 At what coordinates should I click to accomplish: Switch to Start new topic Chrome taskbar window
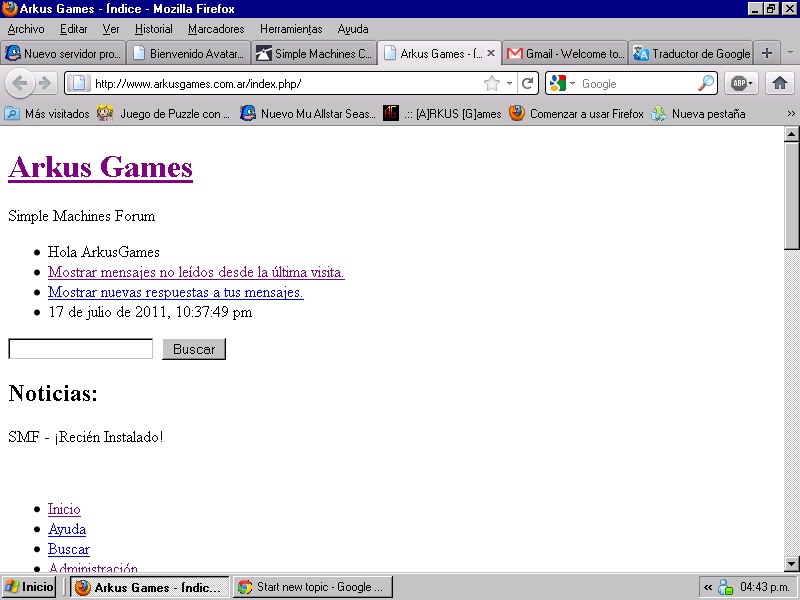tap(313, 587)
